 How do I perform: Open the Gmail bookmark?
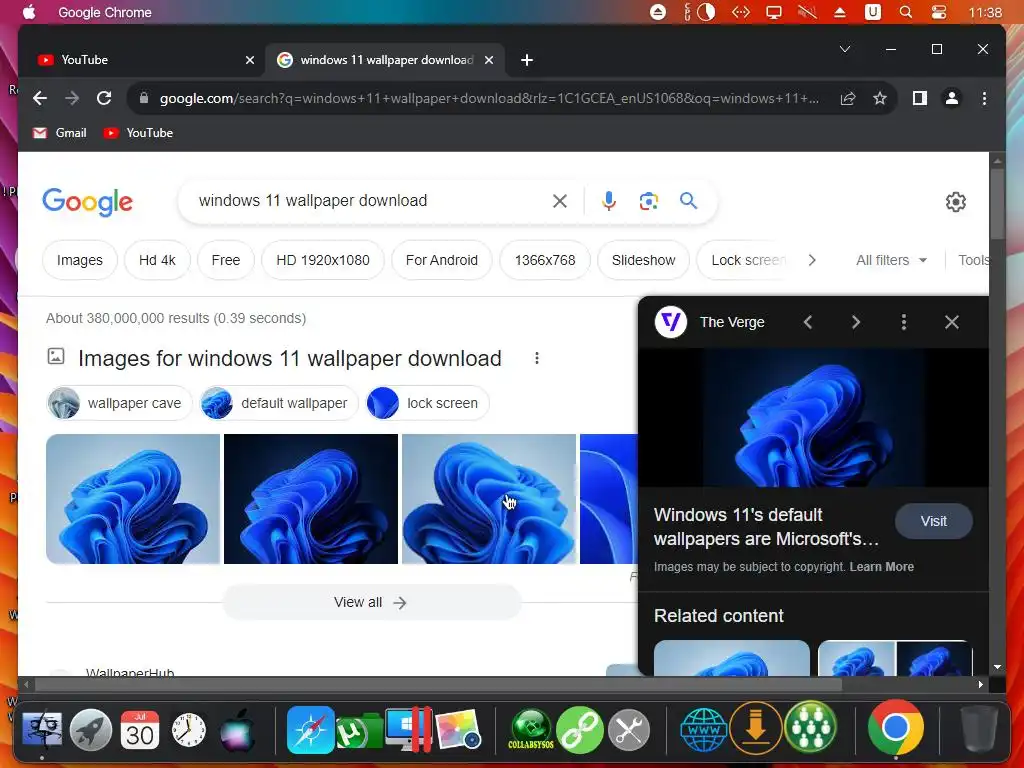click(60, 133)
